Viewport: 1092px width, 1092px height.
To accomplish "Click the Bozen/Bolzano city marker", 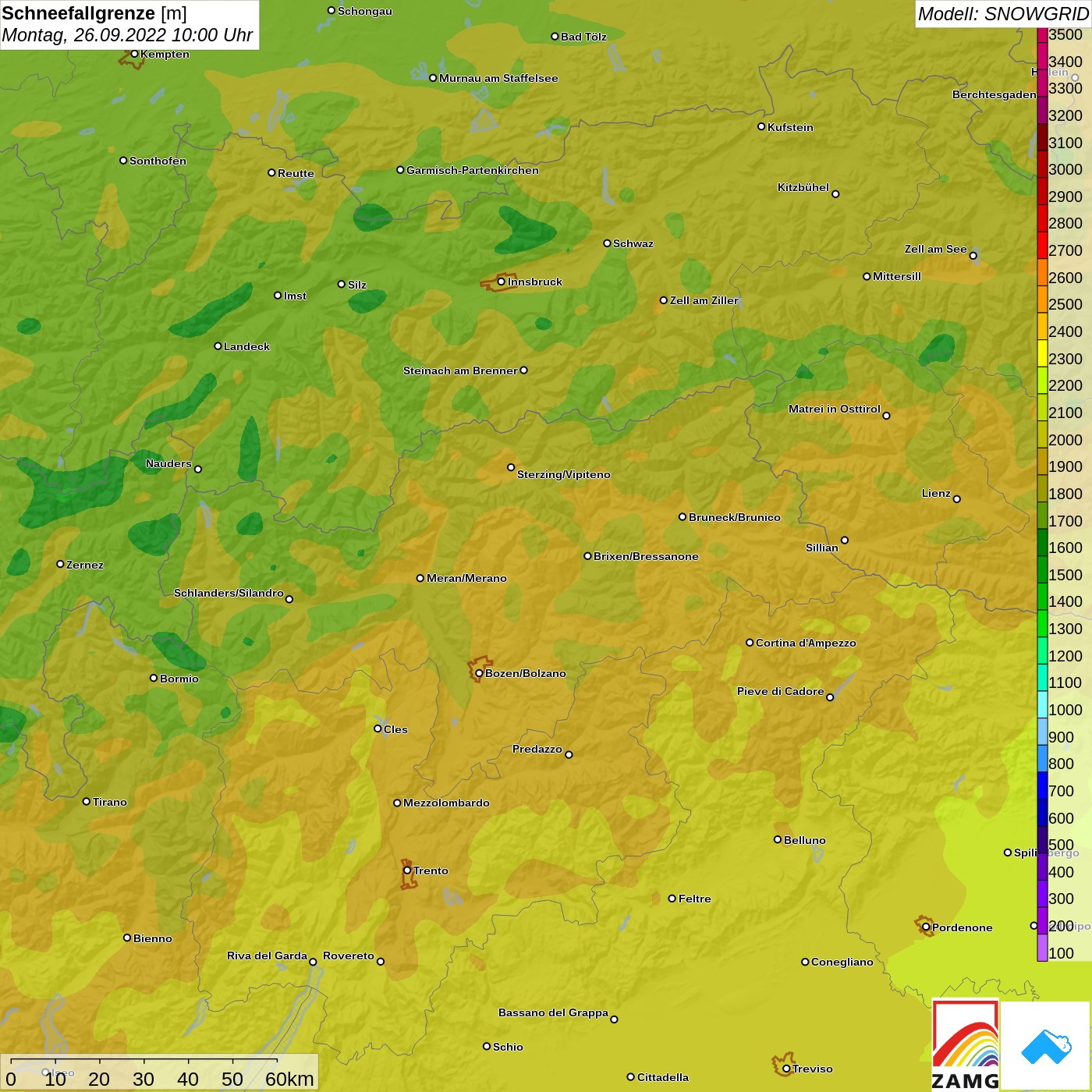I will (479, 673).
